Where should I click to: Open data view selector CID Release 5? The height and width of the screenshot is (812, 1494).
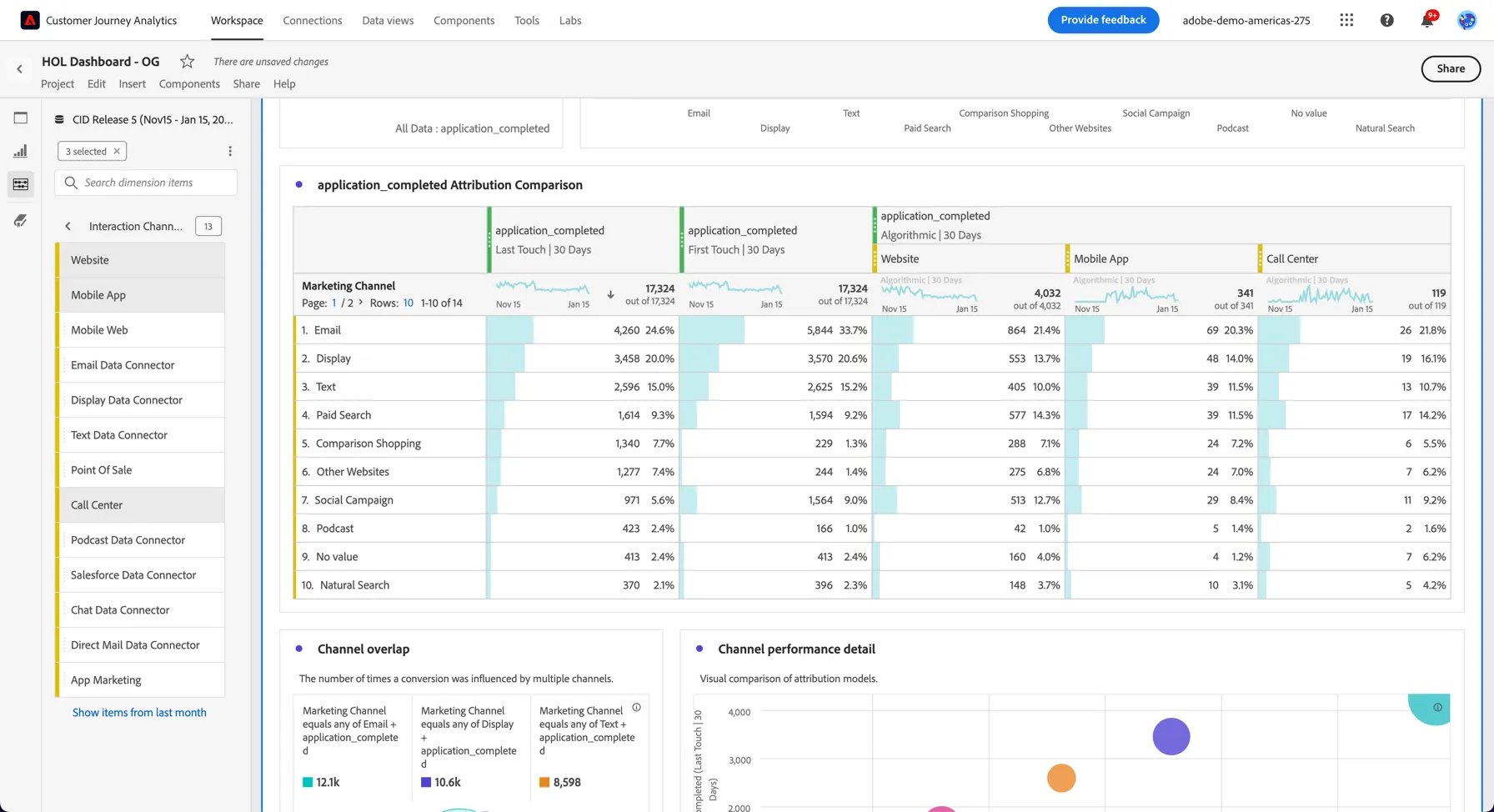[x=145, y=119]
